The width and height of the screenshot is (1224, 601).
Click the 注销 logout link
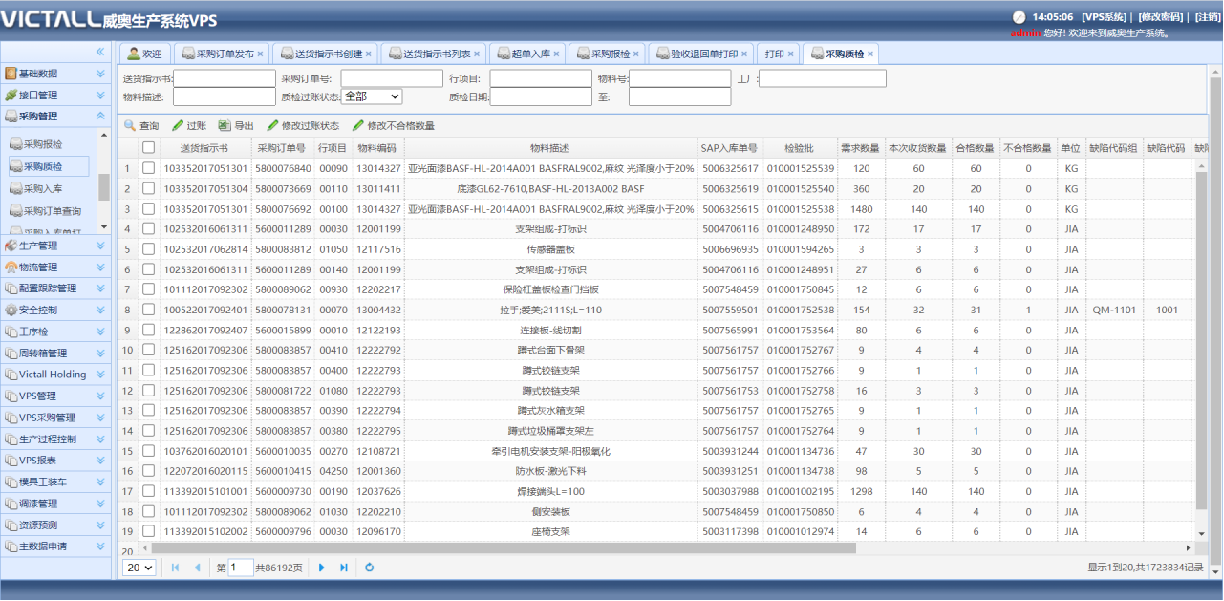click(x=1207, y=17)
